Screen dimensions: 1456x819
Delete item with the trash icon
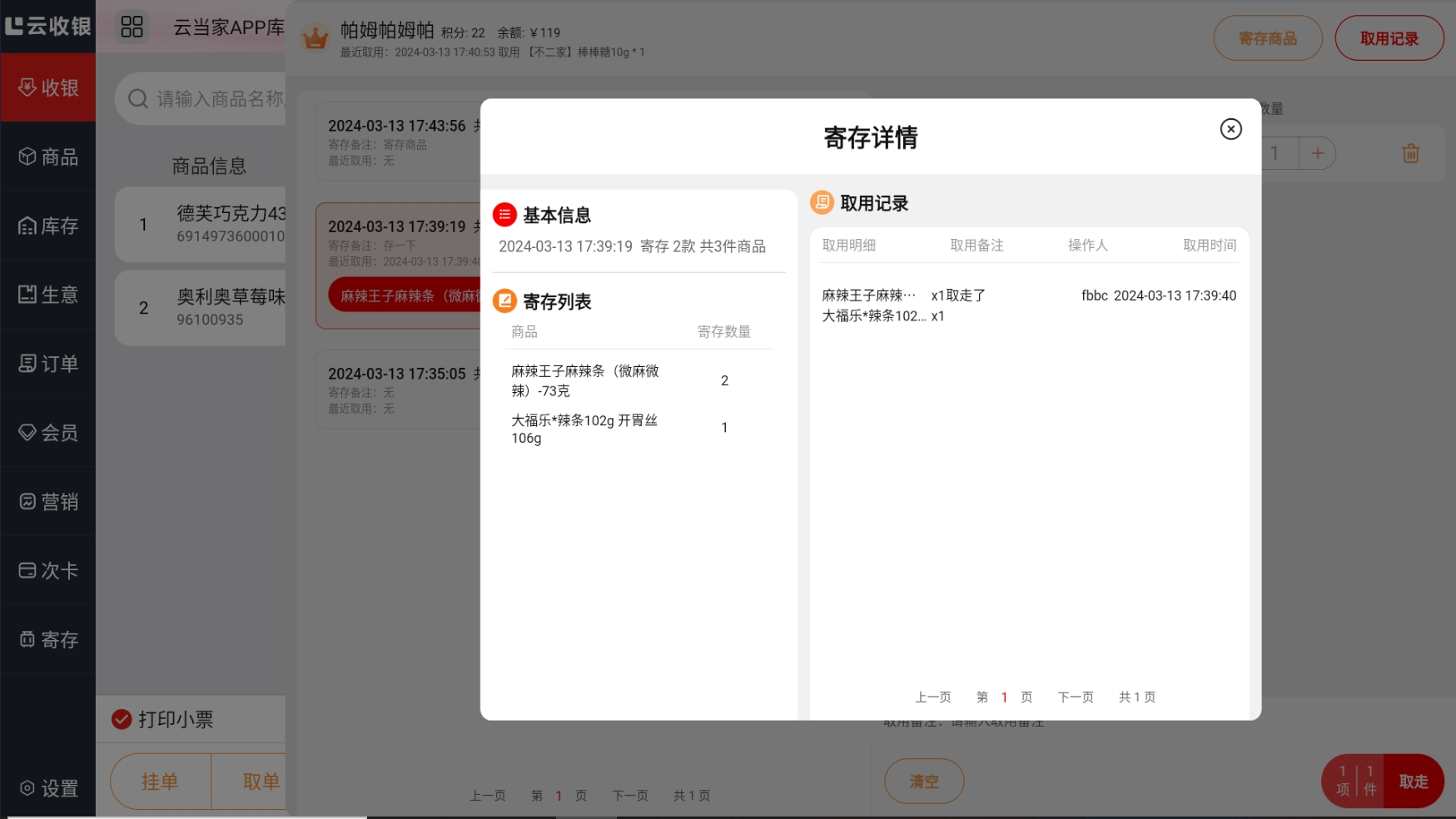click(x=1410, y=153)
